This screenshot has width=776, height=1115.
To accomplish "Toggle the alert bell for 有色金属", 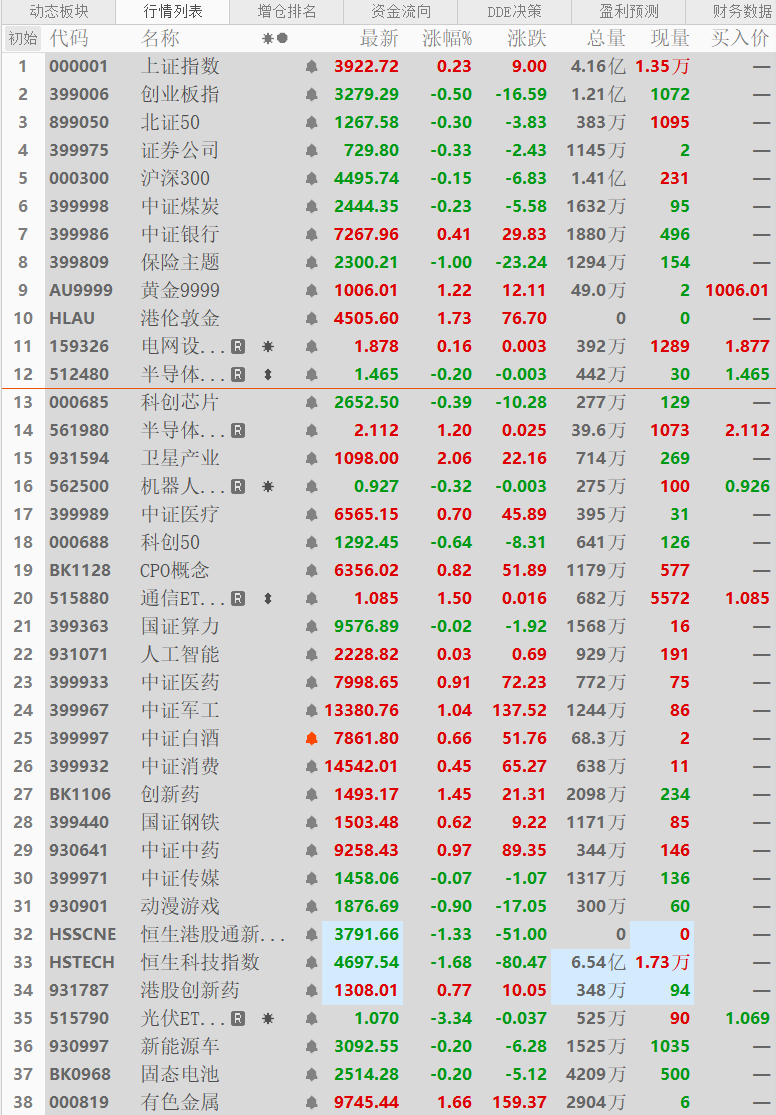I will [x=312, y=1103].
